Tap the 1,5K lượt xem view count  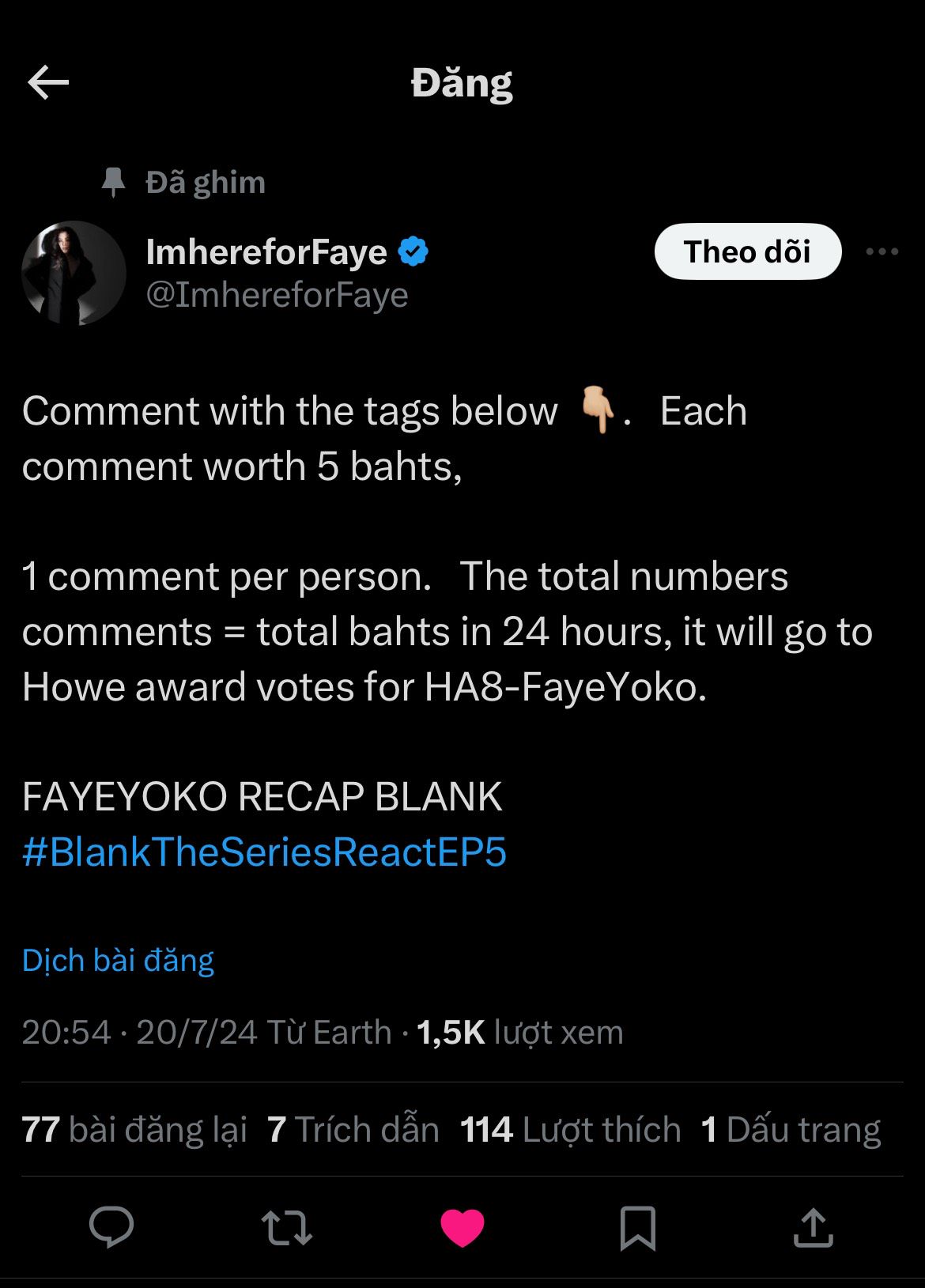[x=519, y=1033]
